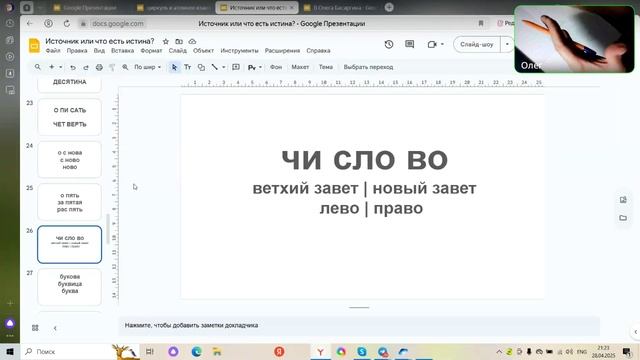Open the Windows Start menu
The width and height of the screenshot is (640, 360).
(10, 351)
